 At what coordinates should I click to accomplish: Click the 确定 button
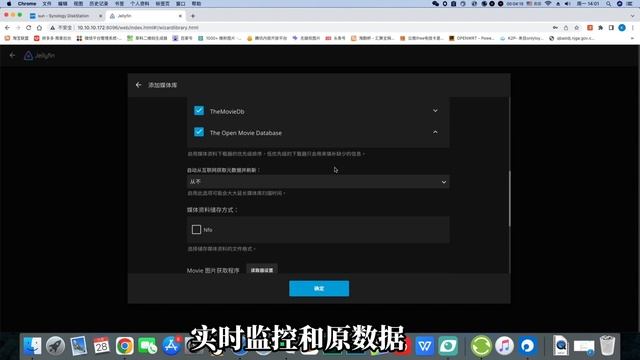(x=319, y=288)
